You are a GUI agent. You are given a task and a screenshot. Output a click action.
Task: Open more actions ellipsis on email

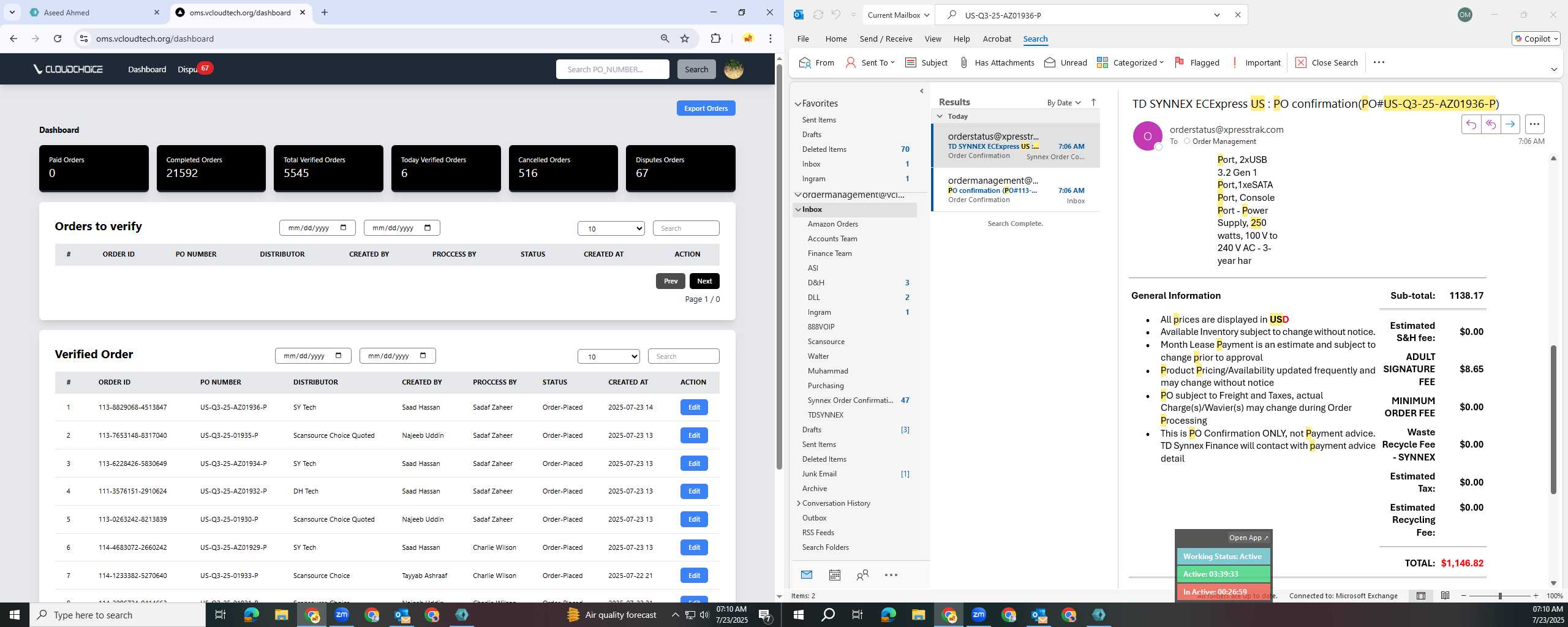(1534, 124)
